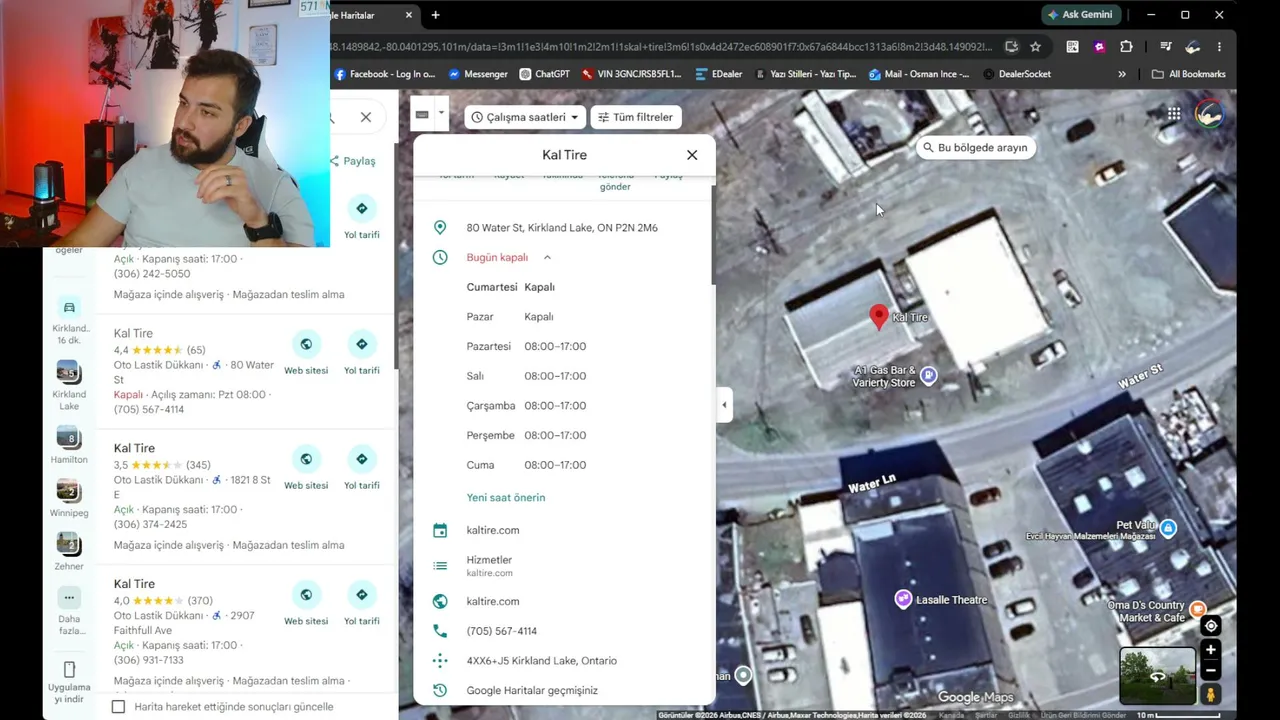Open the purple extension in the toolbar

point(1099,47)
